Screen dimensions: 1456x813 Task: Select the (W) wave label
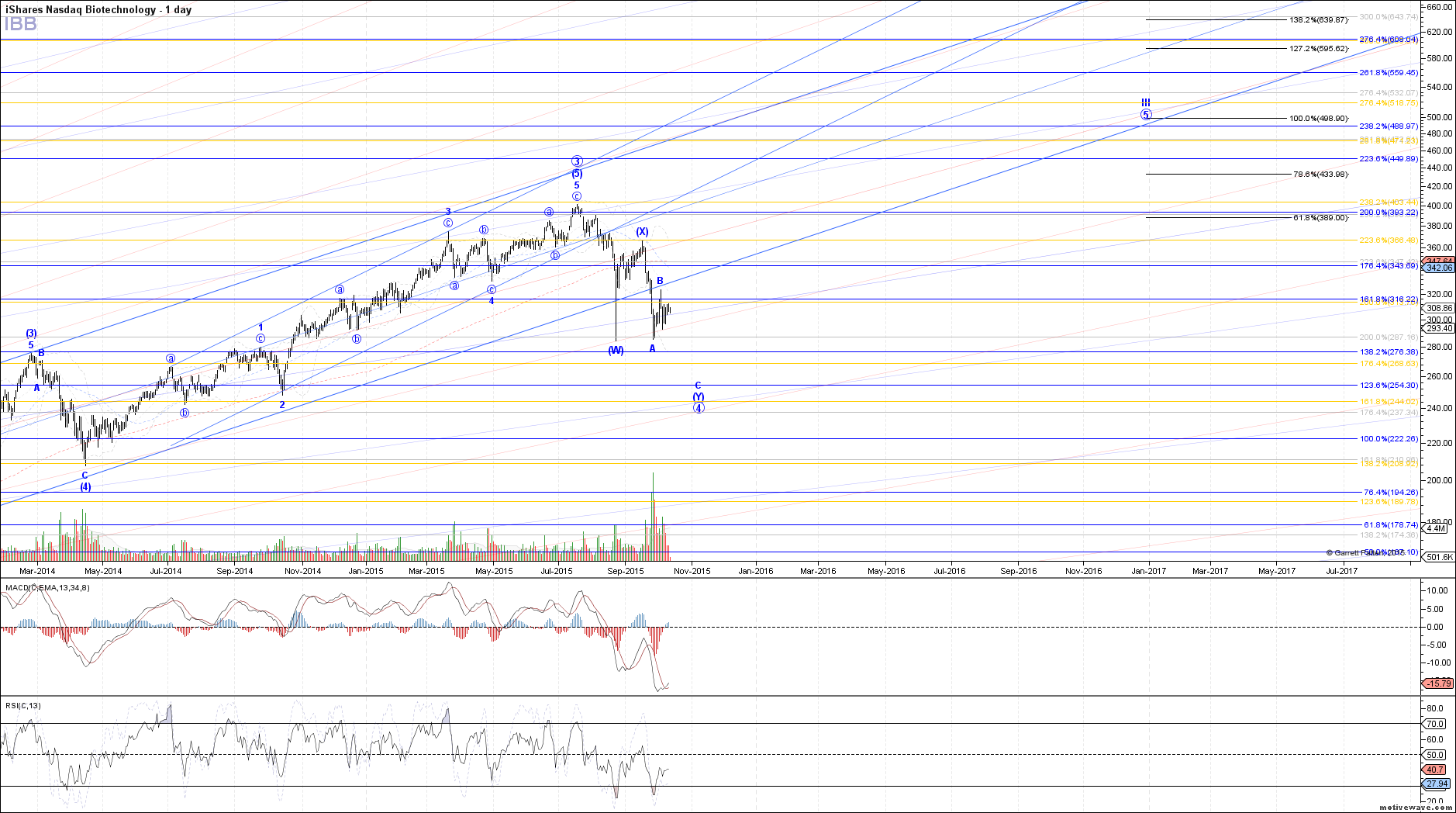point(616,350)
